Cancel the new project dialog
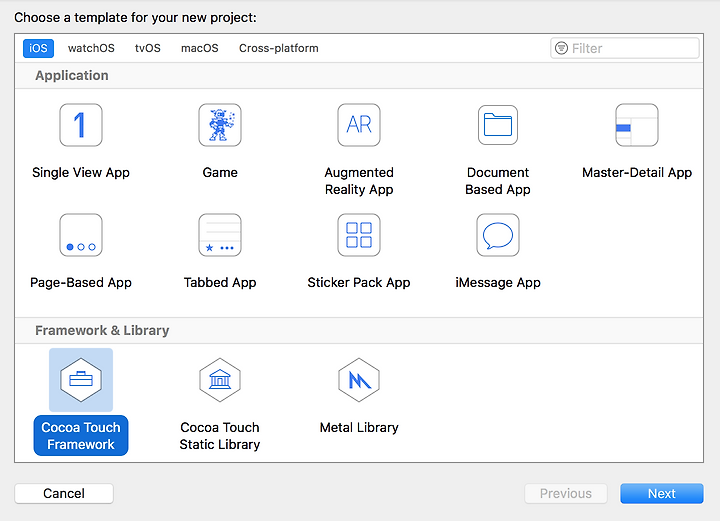The width and height of the screenshot is (720, 521). point(64,493)
